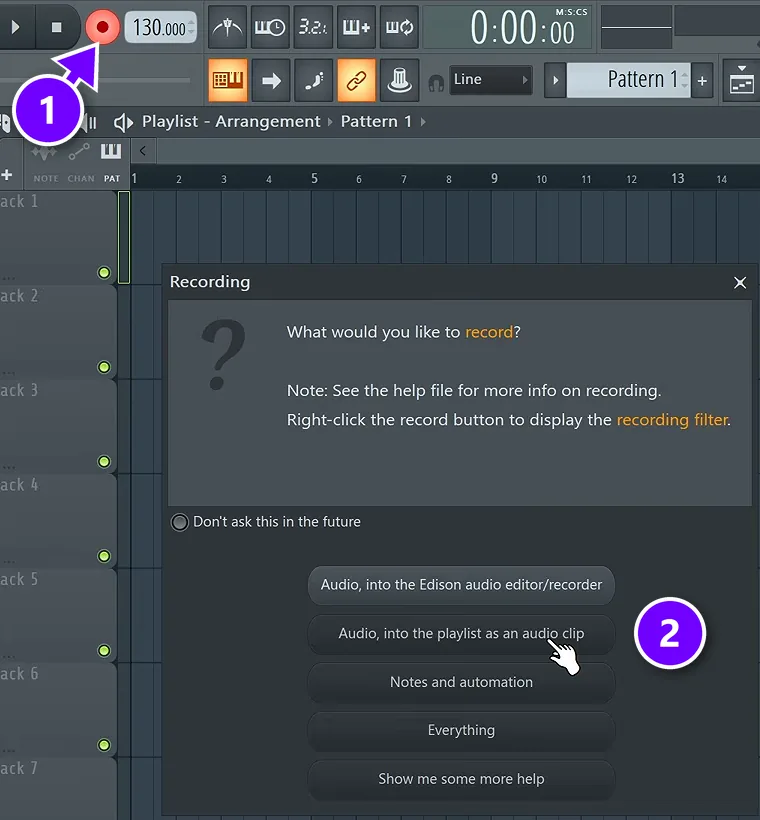Click the orange 'record' link
The height and width of the screenshot is (820, 760).
pos(489,332)
